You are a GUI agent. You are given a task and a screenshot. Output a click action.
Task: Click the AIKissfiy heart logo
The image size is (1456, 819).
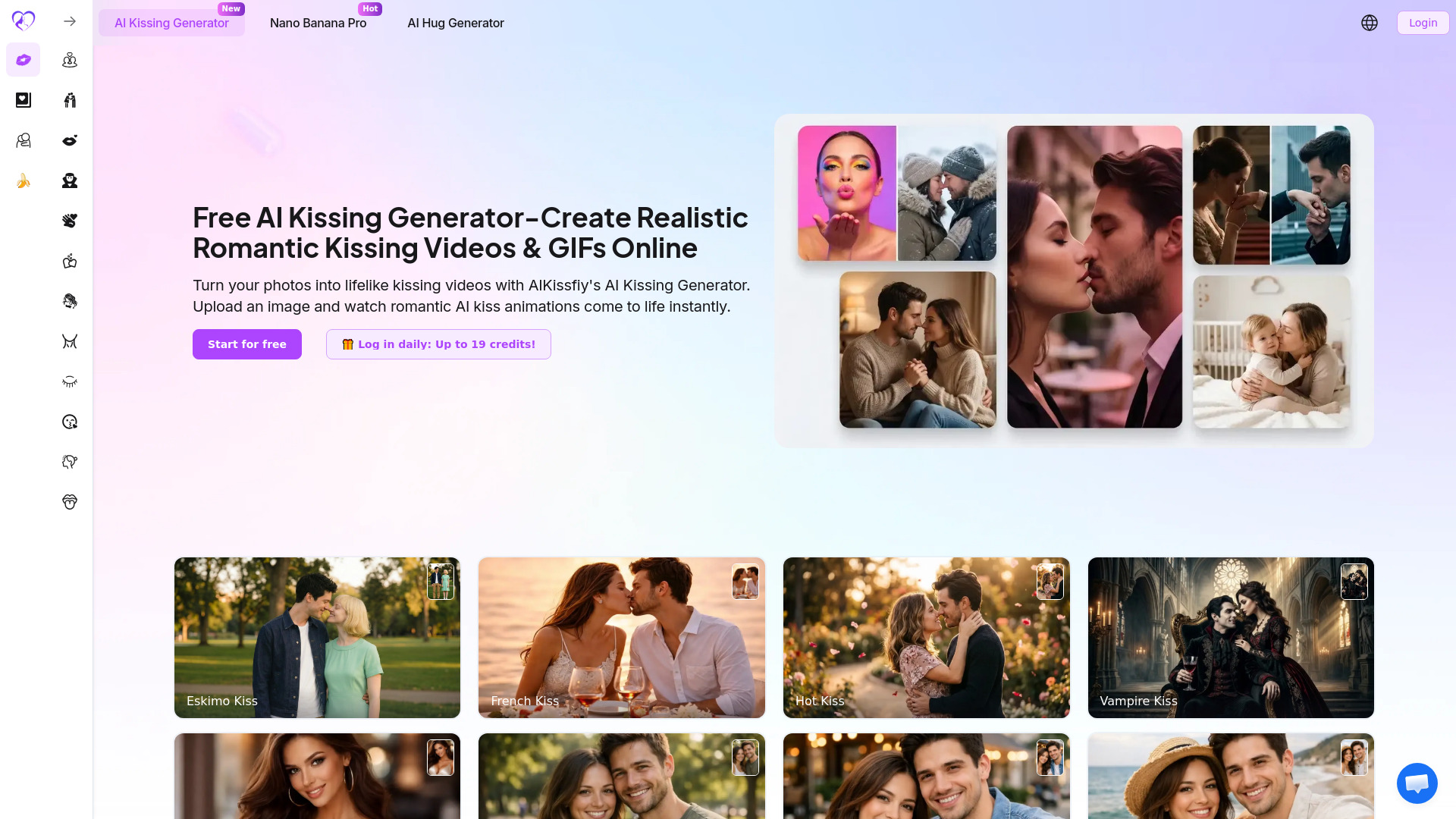click(24, 21)
